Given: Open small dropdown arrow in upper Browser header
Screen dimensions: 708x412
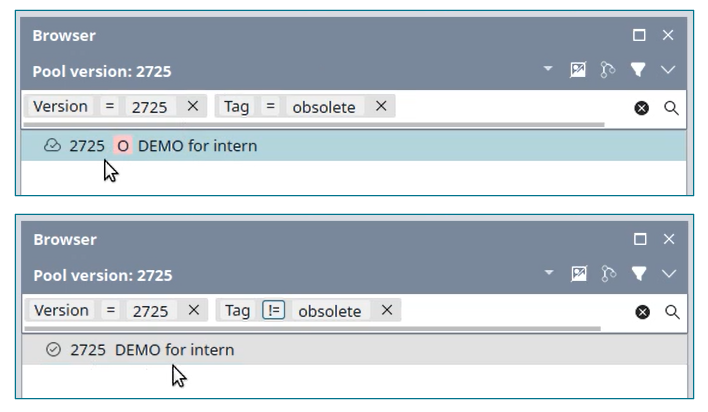Looking at the screenshot, I should pos(548,69).
